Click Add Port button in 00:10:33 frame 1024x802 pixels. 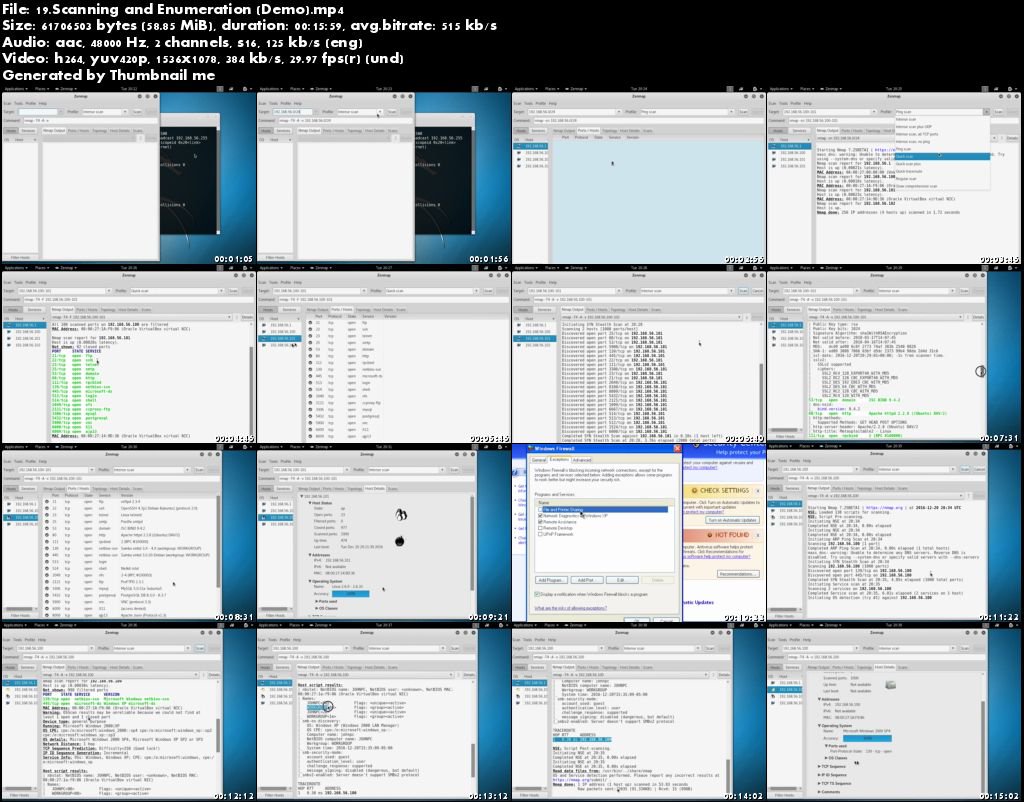coord(587,580)
